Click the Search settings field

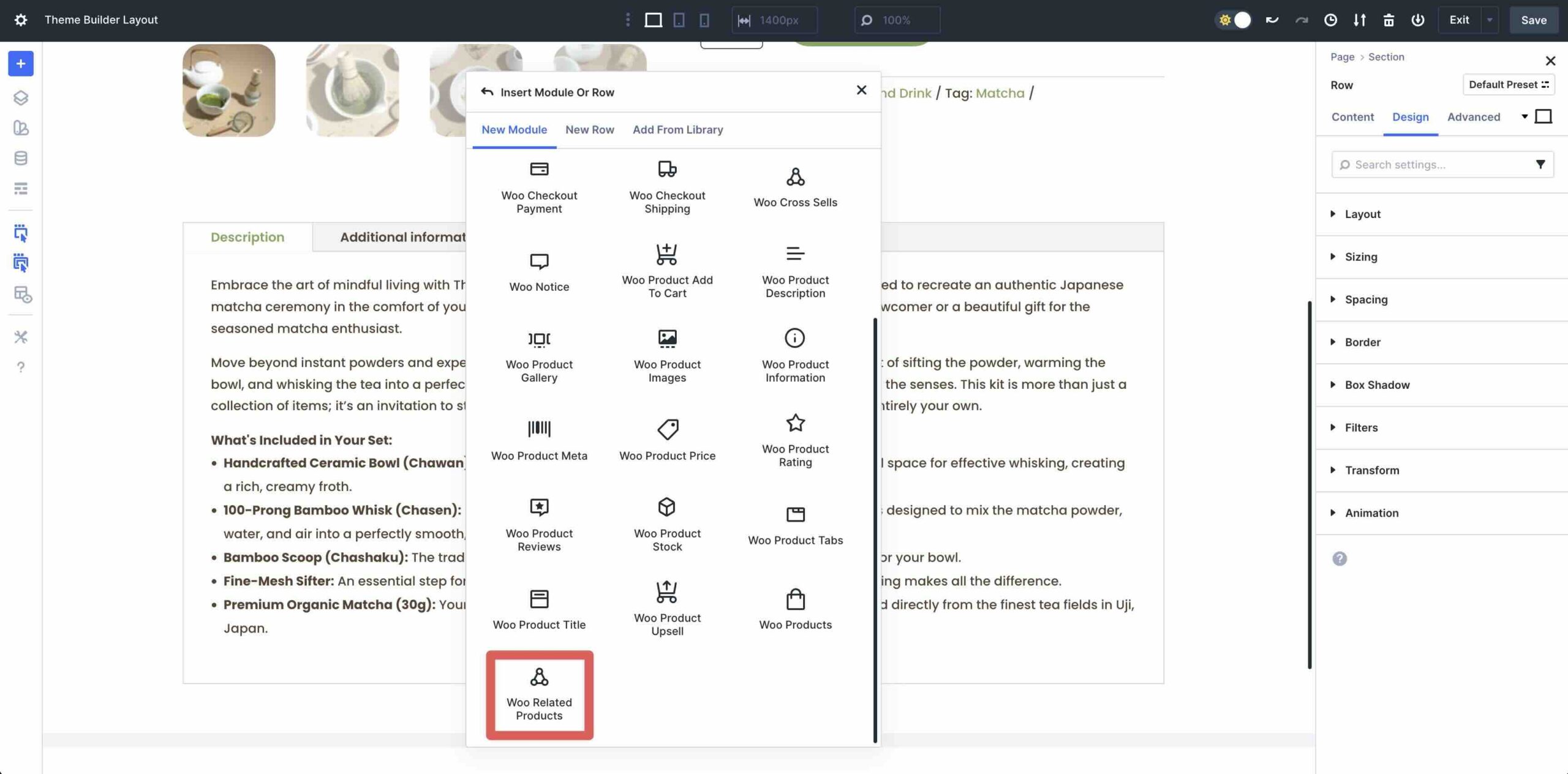[1433, 164]
